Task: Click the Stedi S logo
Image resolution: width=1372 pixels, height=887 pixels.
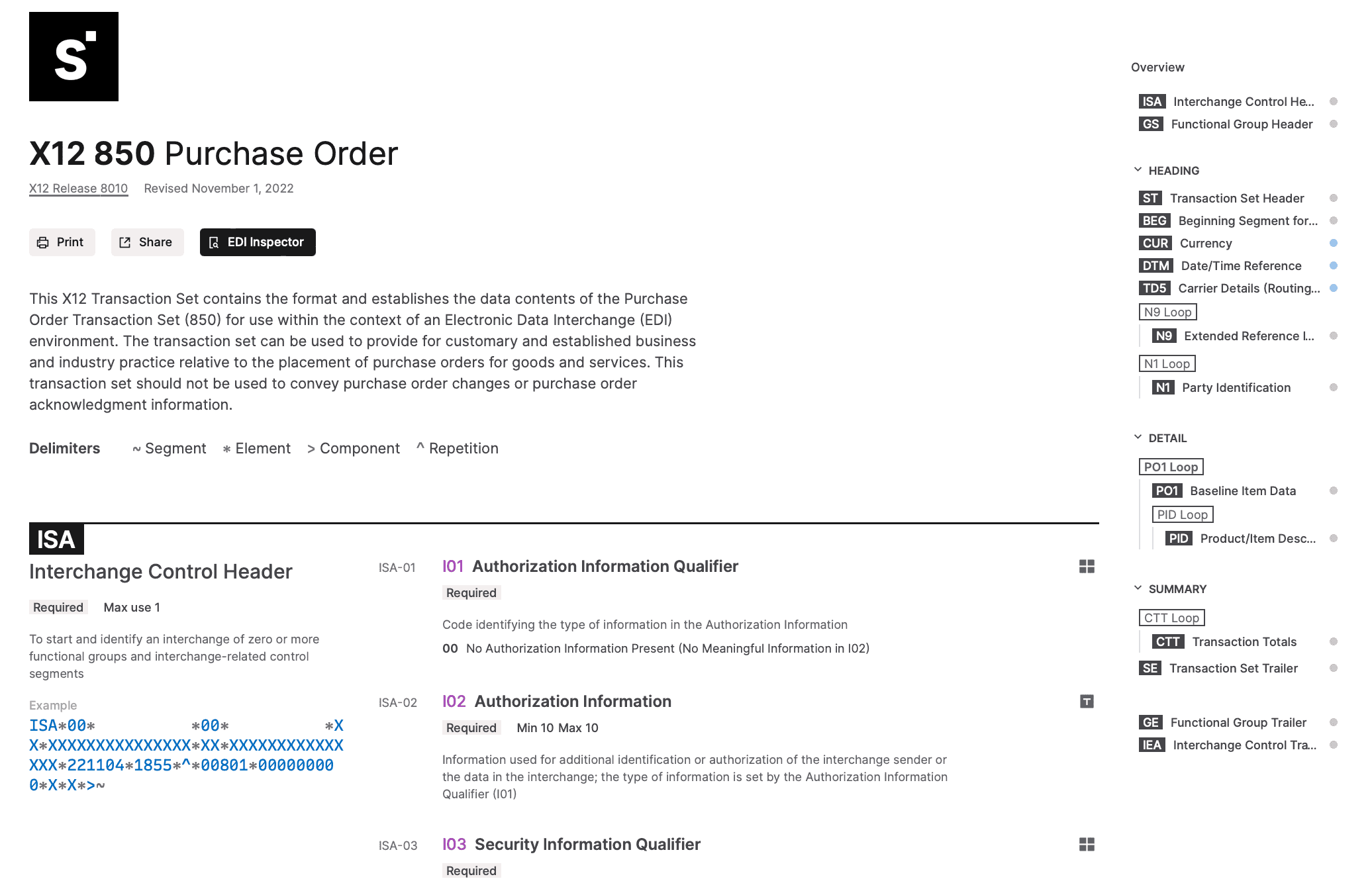Action: [x=73, y=56]
